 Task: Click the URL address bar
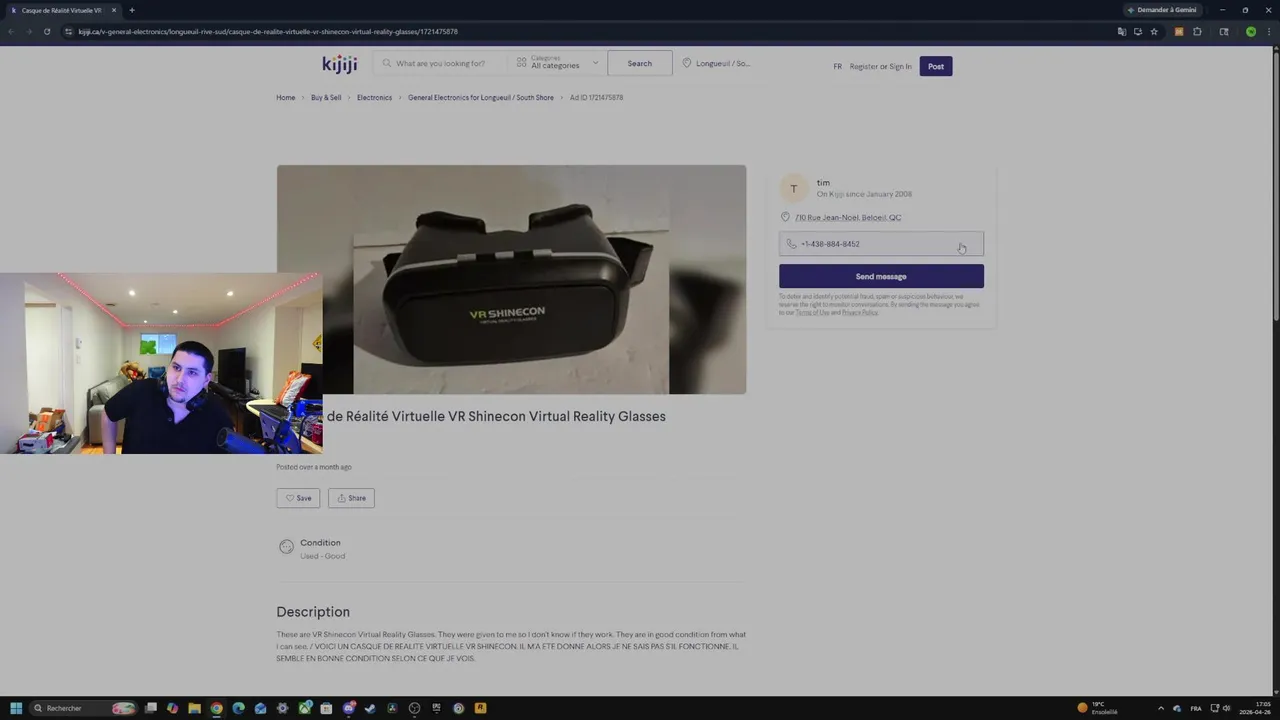(x=590, y=31)
